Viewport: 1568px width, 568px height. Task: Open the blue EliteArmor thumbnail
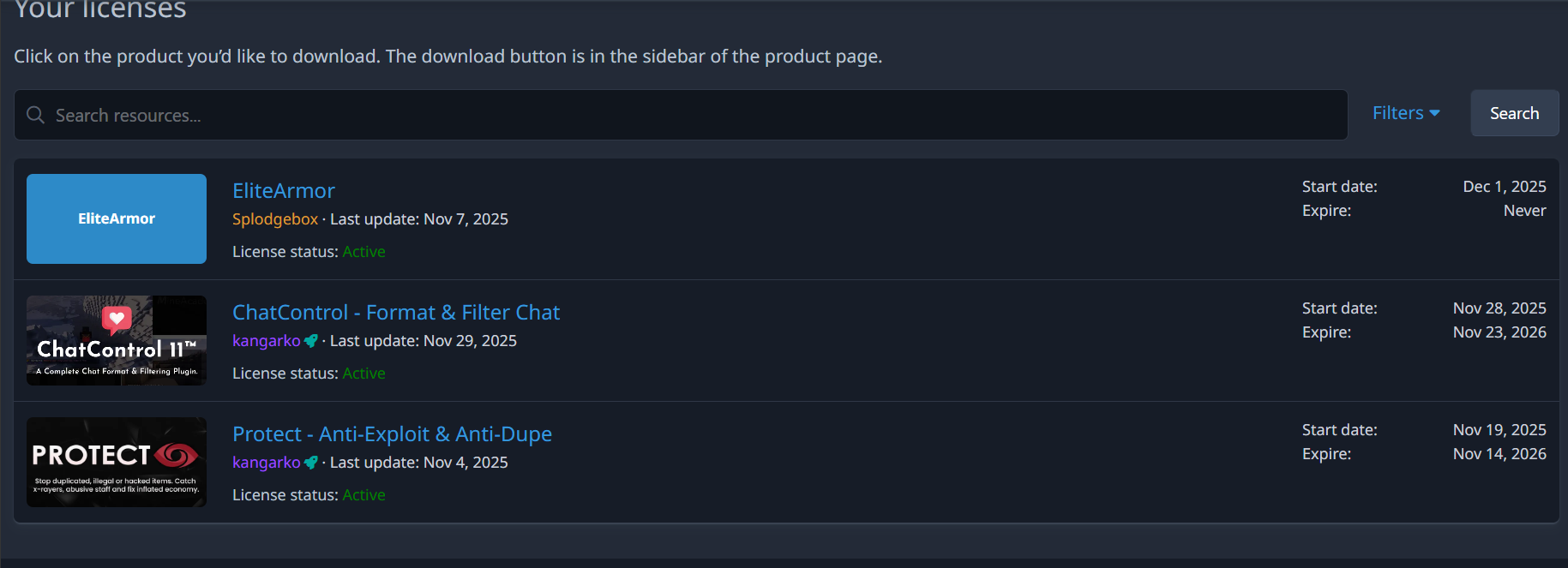(117, 218)
